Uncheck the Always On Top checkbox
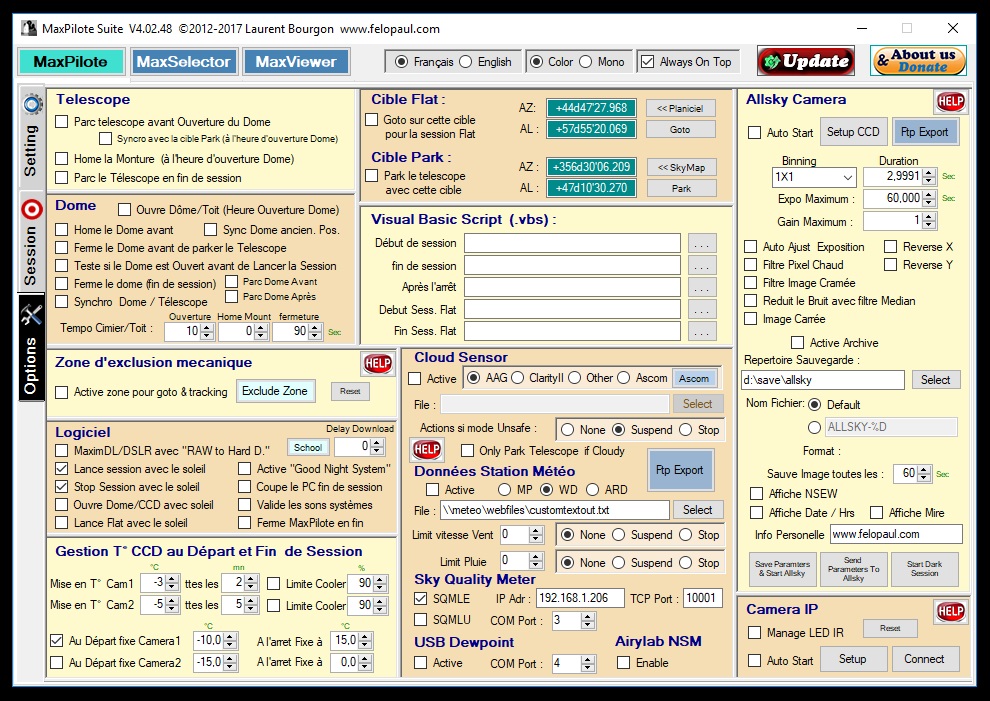Image resolution: width=990 pixels, height=701 pixels. pyautogui.click(x=647, y=62)
